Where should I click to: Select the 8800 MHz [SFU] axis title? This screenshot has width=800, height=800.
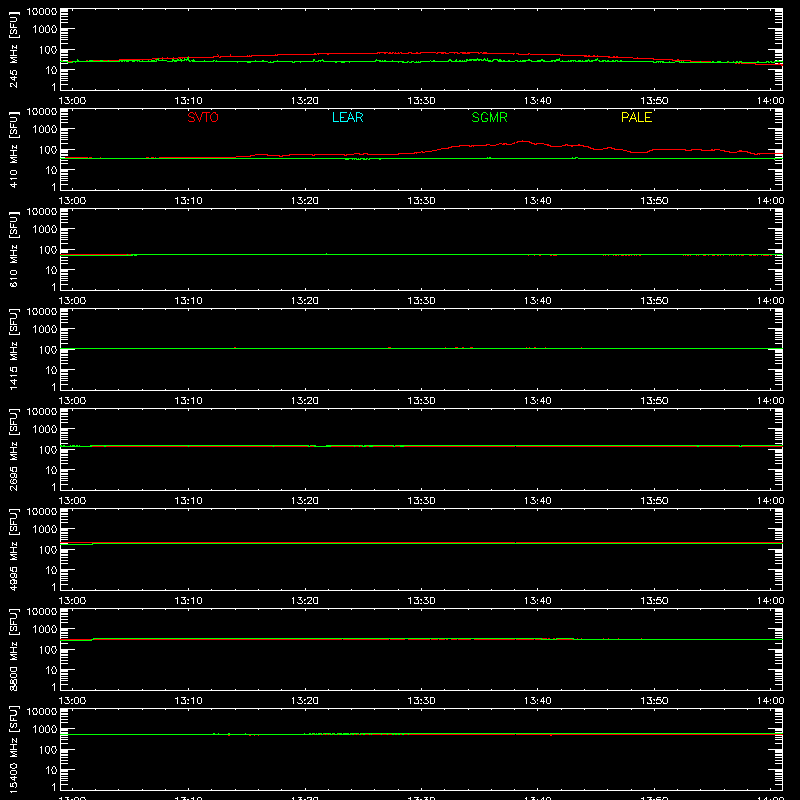(13, 649)
